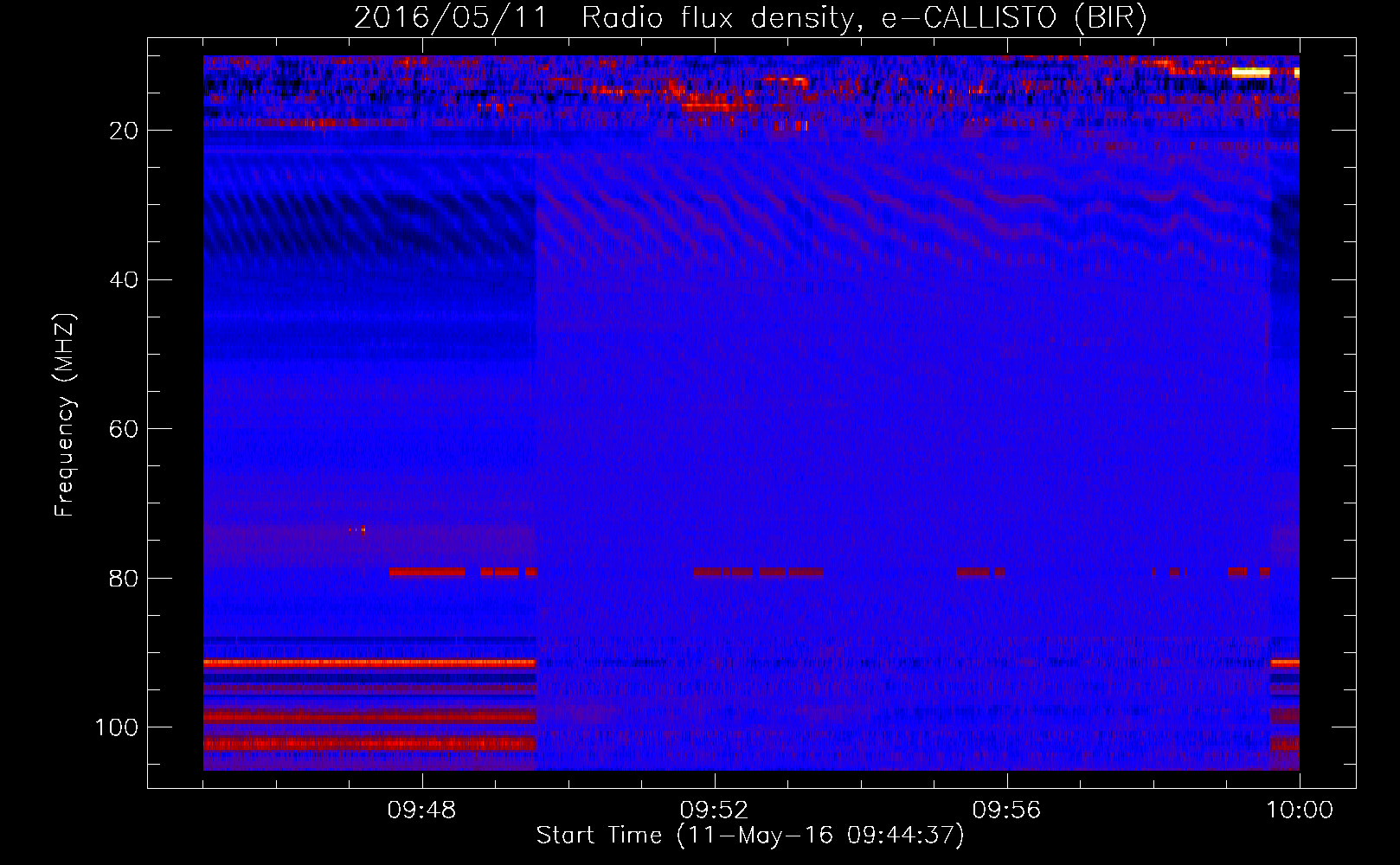
Task: Click the 10:00 time tick label
Action: coord(1300,811)
